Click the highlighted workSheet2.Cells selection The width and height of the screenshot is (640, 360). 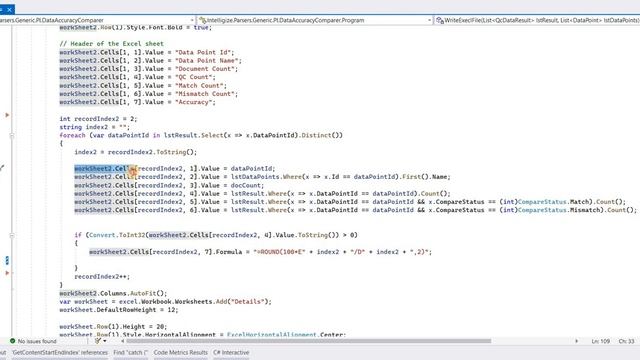tap(104, 169)
